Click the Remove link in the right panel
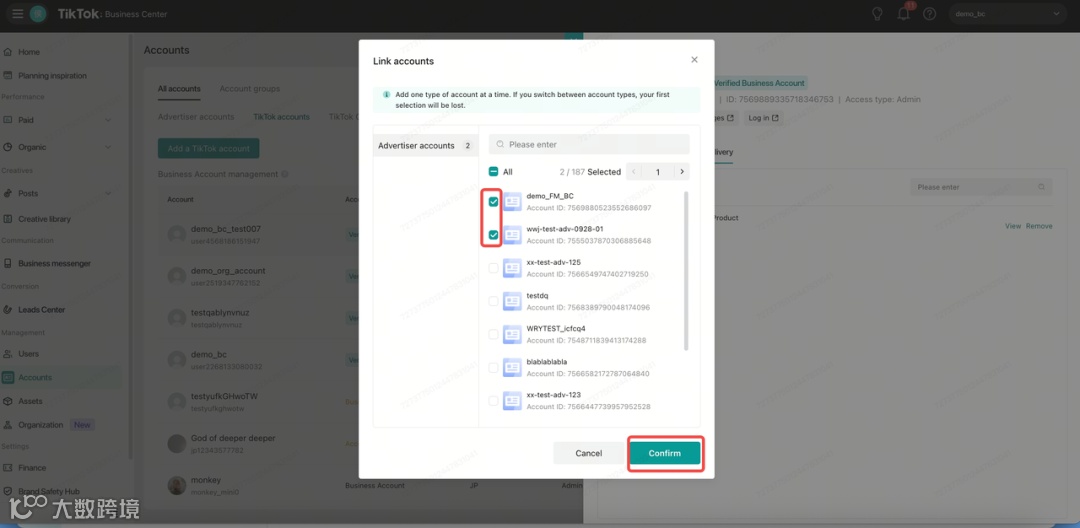 pyautogui.click(x=1039, y=226)
